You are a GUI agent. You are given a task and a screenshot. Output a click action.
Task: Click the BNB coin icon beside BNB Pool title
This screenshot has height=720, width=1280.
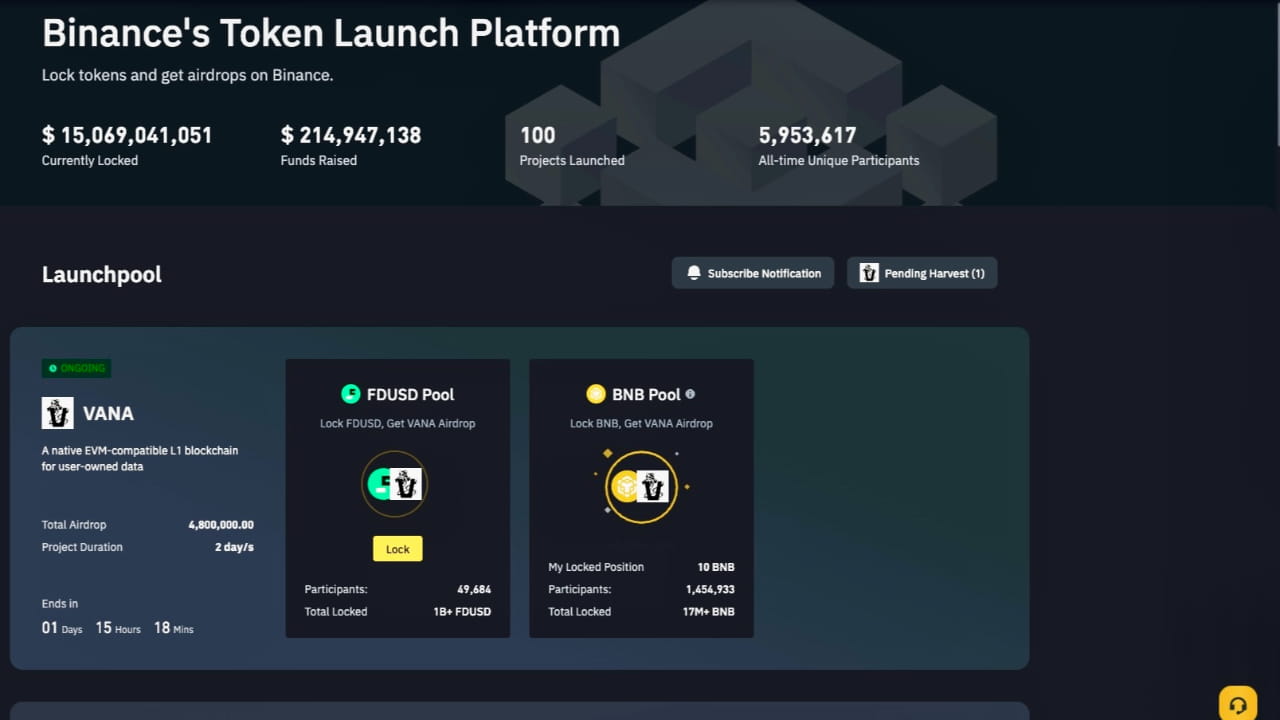click(x=596, y=394)
